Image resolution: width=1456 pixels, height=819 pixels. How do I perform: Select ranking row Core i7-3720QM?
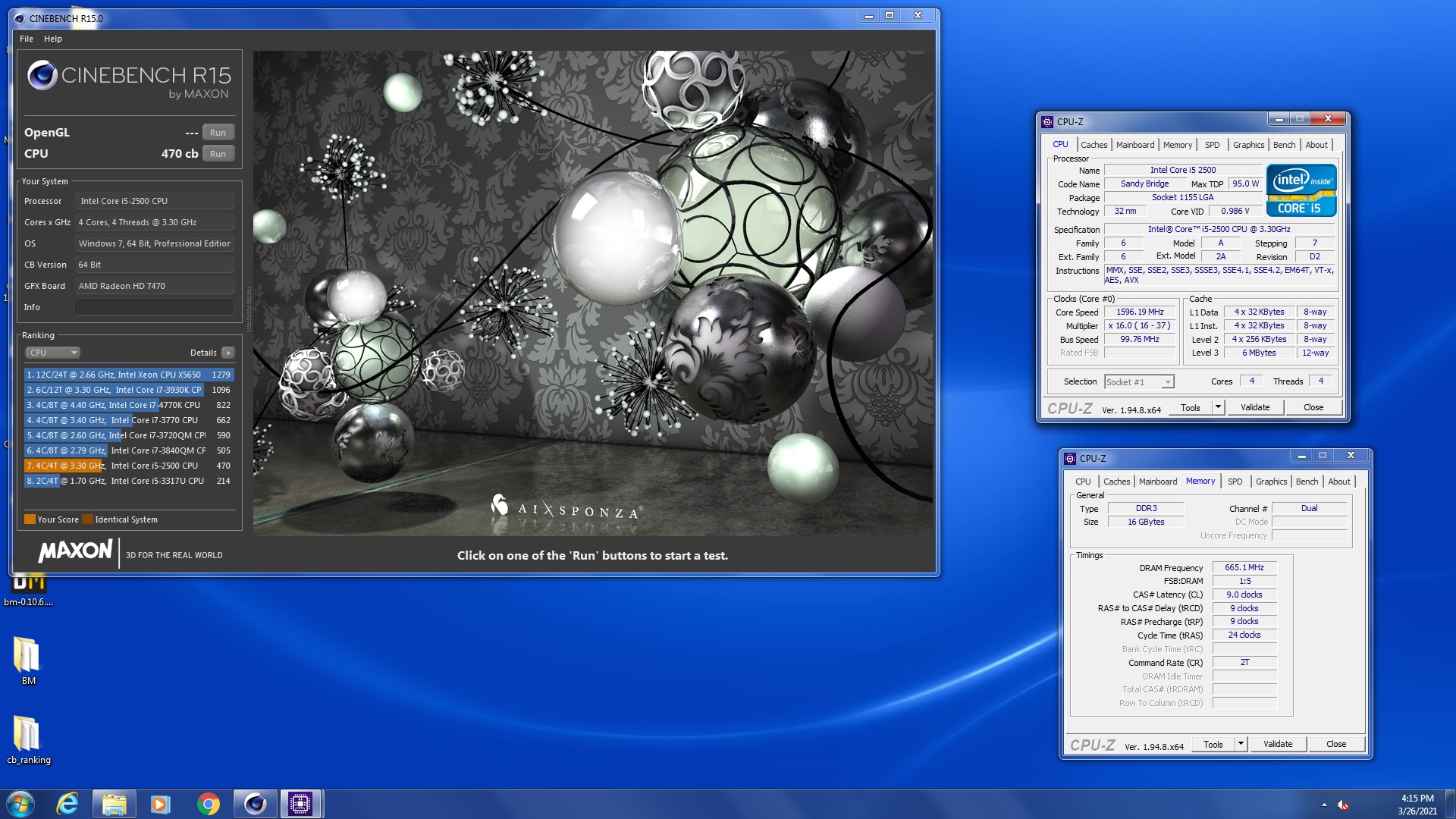click(129, 435)
